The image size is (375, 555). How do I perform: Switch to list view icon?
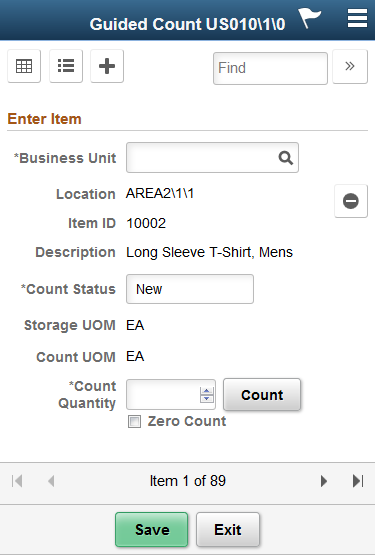[x=66, y=66]
